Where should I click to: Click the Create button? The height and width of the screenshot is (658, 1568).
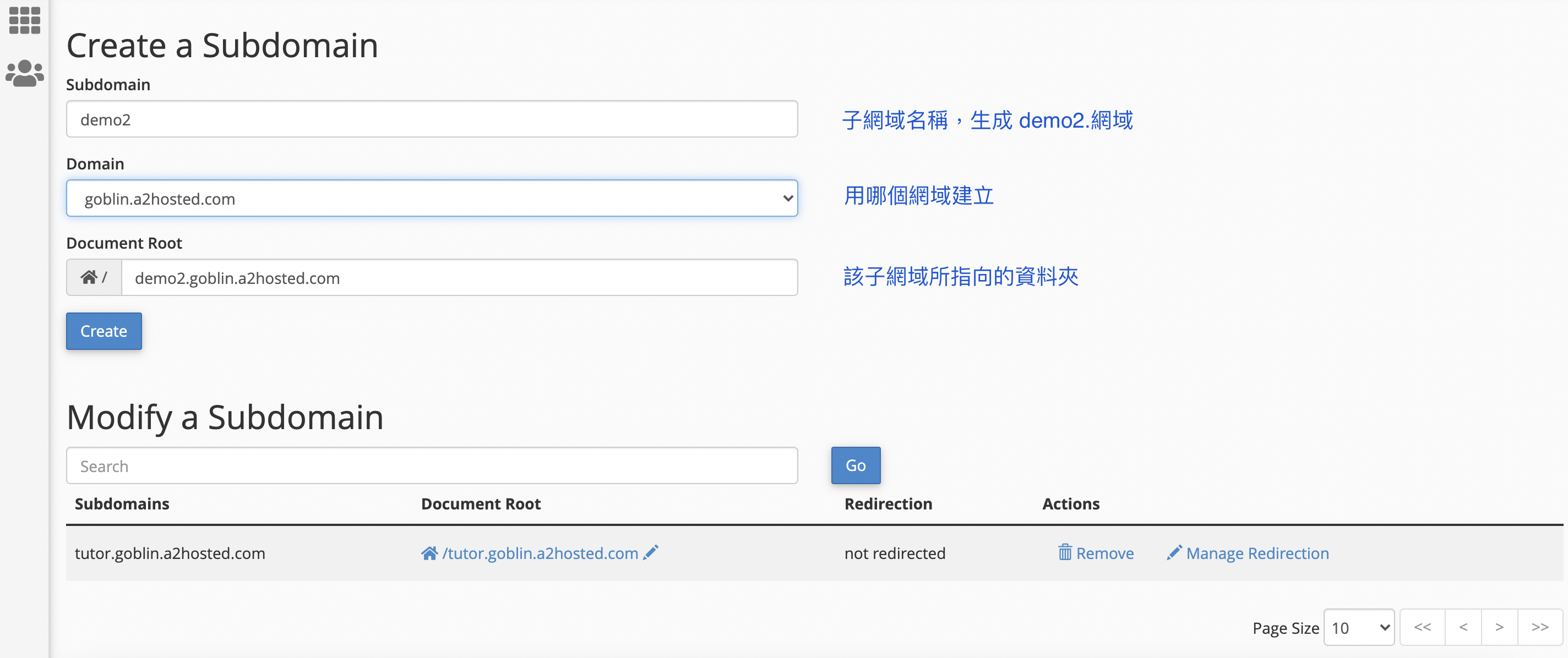104,331
